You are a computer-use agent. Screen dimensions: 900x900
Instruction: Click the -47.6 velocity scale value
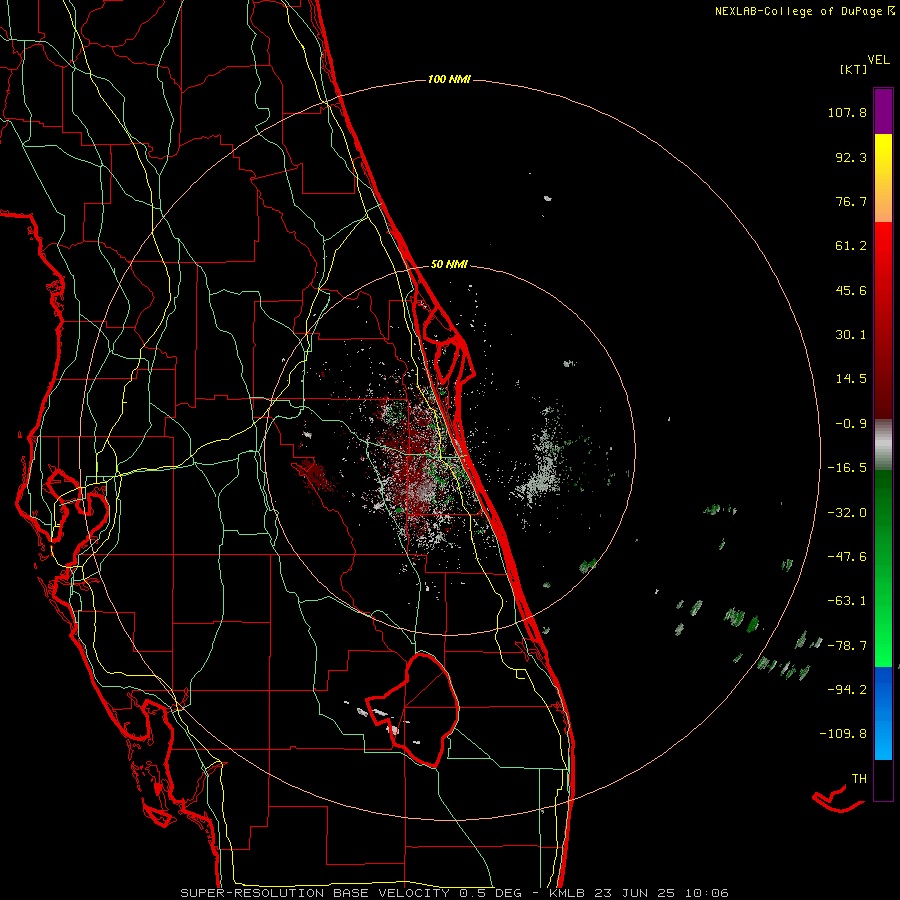pyautogui.click(x=847, y=557)
